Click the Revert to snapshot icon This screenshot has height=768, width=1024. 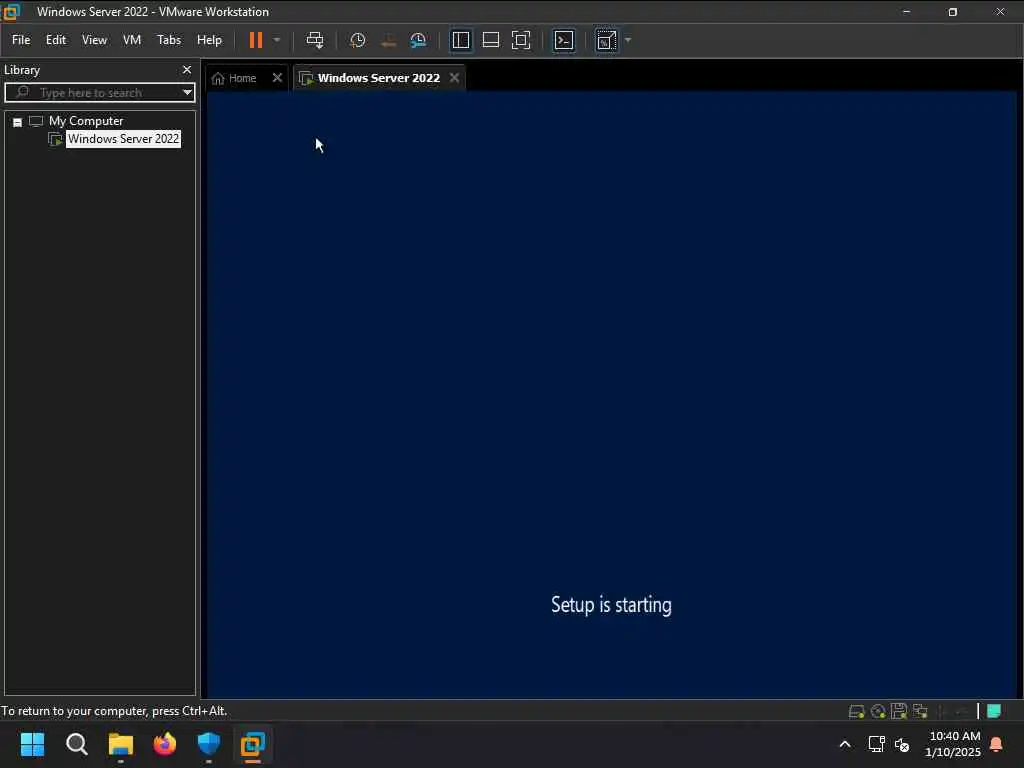point(388,40)
